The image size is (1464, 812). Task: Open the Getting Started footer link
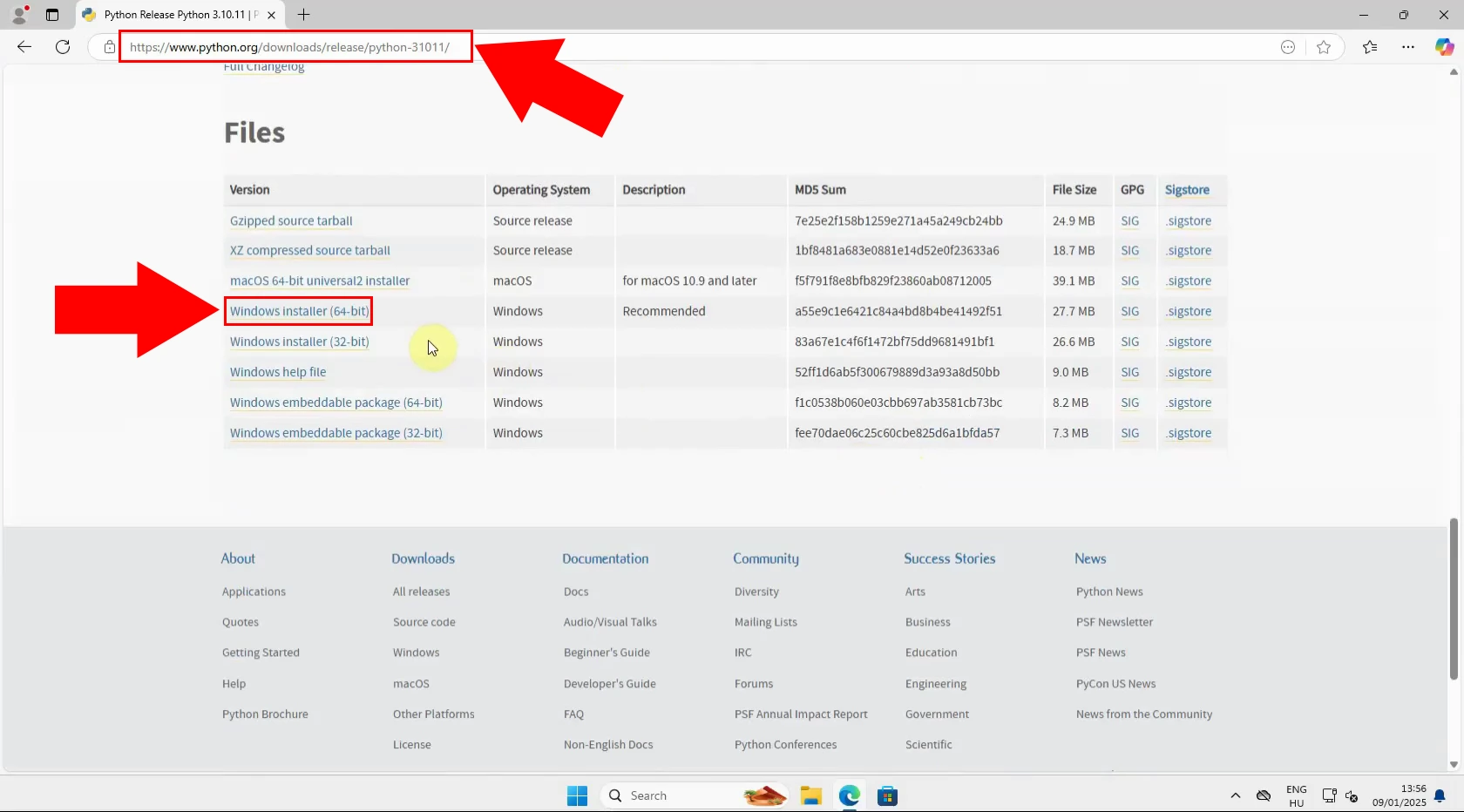point(261,653)
